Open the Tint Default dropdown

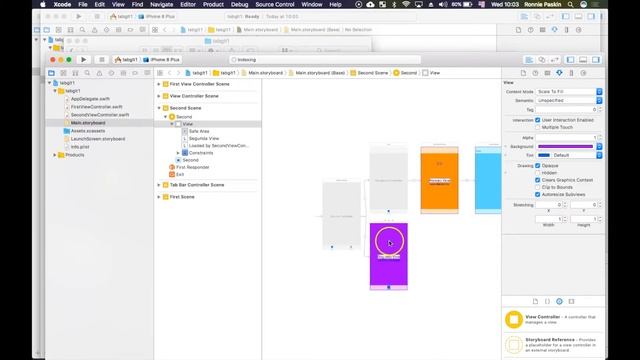click(577, 155)
